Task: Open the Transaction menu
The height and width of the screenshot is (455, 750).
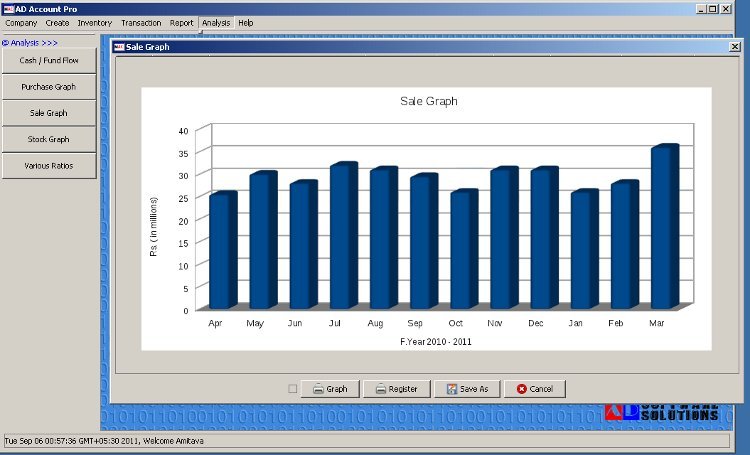Action: point(141,23)
